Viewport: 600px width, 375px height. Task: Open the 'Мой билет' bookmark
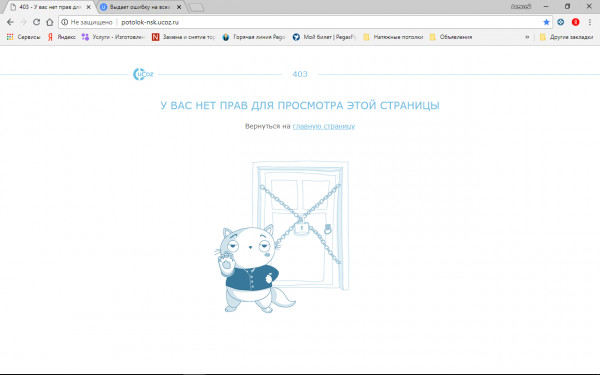pyautogui.click(x=324, y=37)
